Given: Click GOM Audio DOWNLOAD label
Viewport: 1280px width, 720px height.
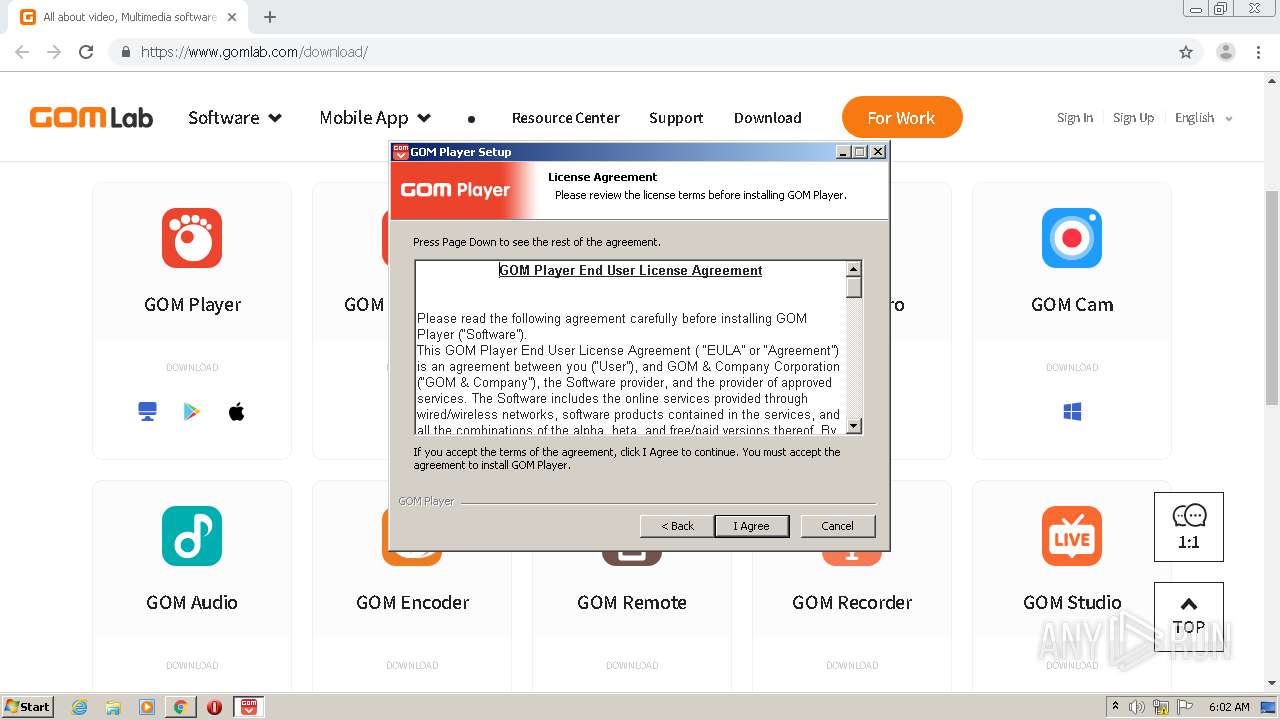Looking at the screenshot, I should coord(192,666).
